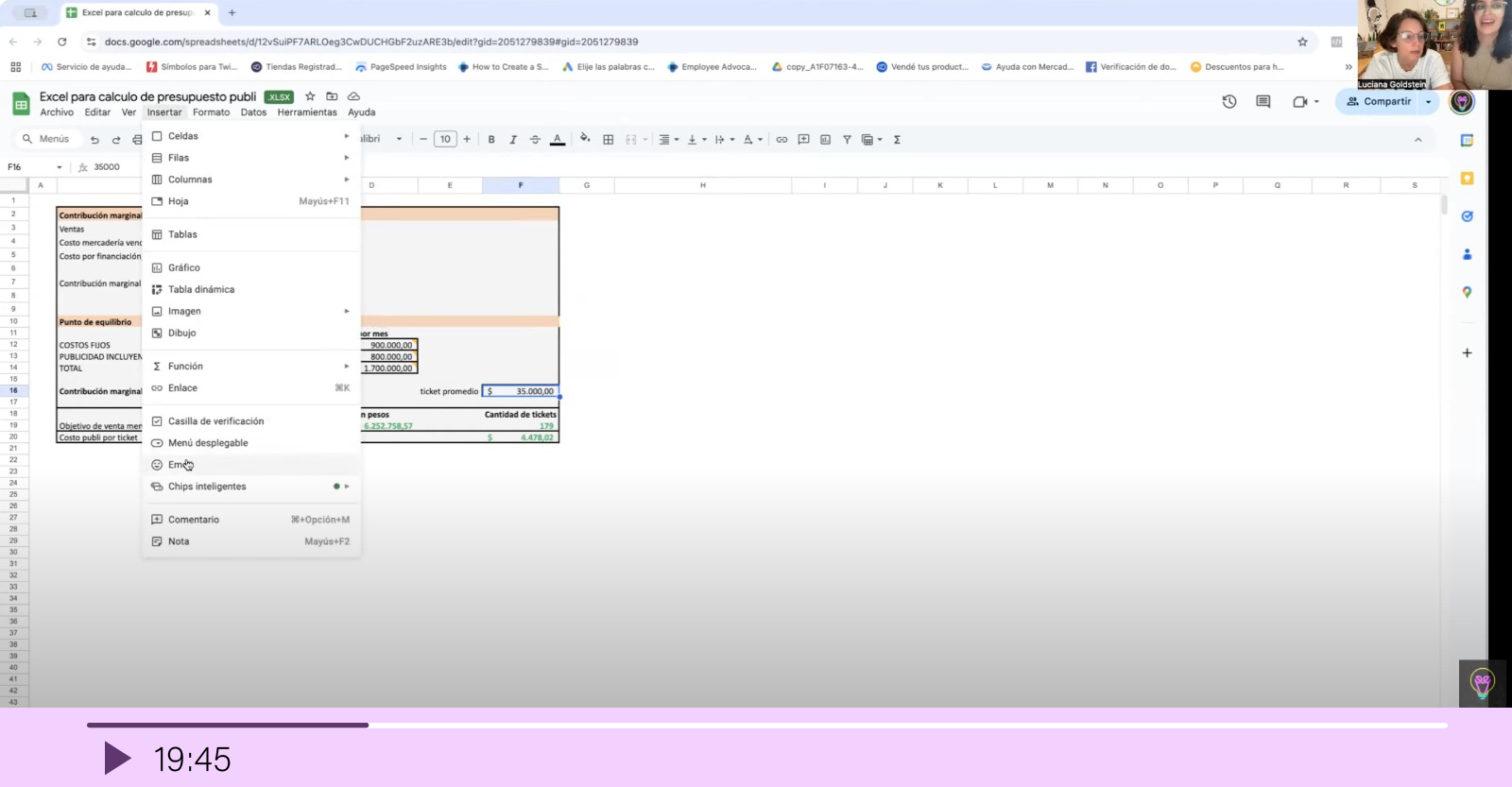Click the Compartir button
This screenshot has width=1512, height=787.
(1379, 101)
